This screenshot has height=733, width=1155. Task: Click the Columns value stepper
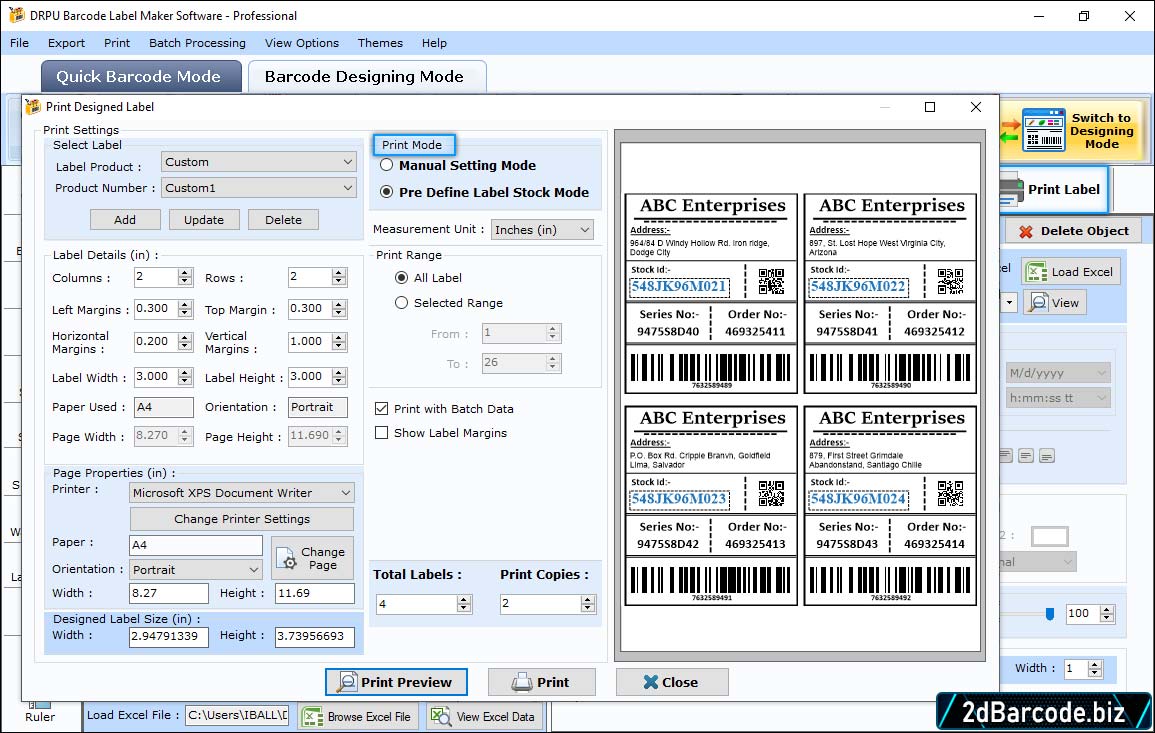185,277
